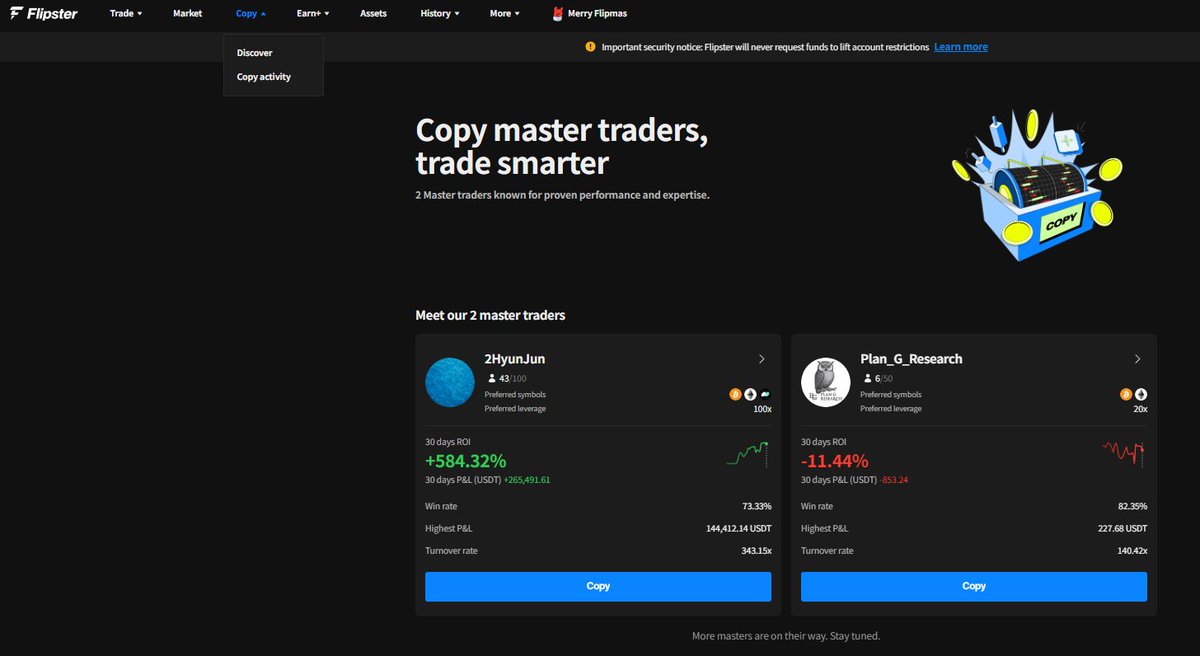Click More masters are on their way text
1200x656 pixels.
pos(786,636)
